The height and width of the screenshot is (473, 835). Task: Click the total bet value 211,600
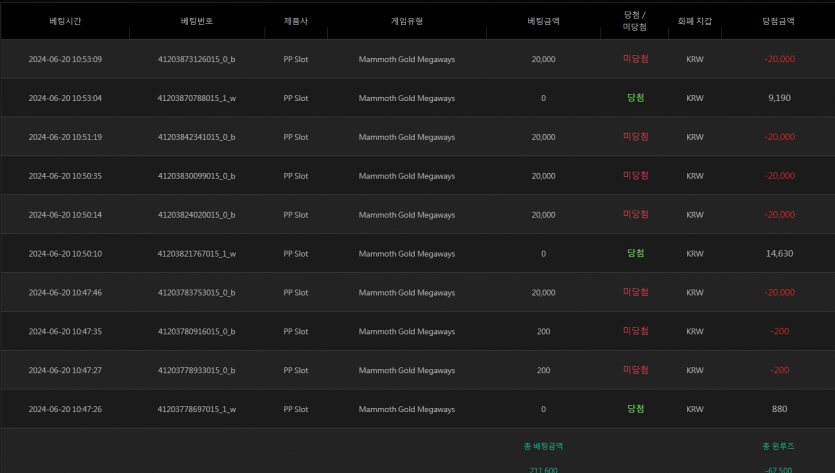[543, 470]
